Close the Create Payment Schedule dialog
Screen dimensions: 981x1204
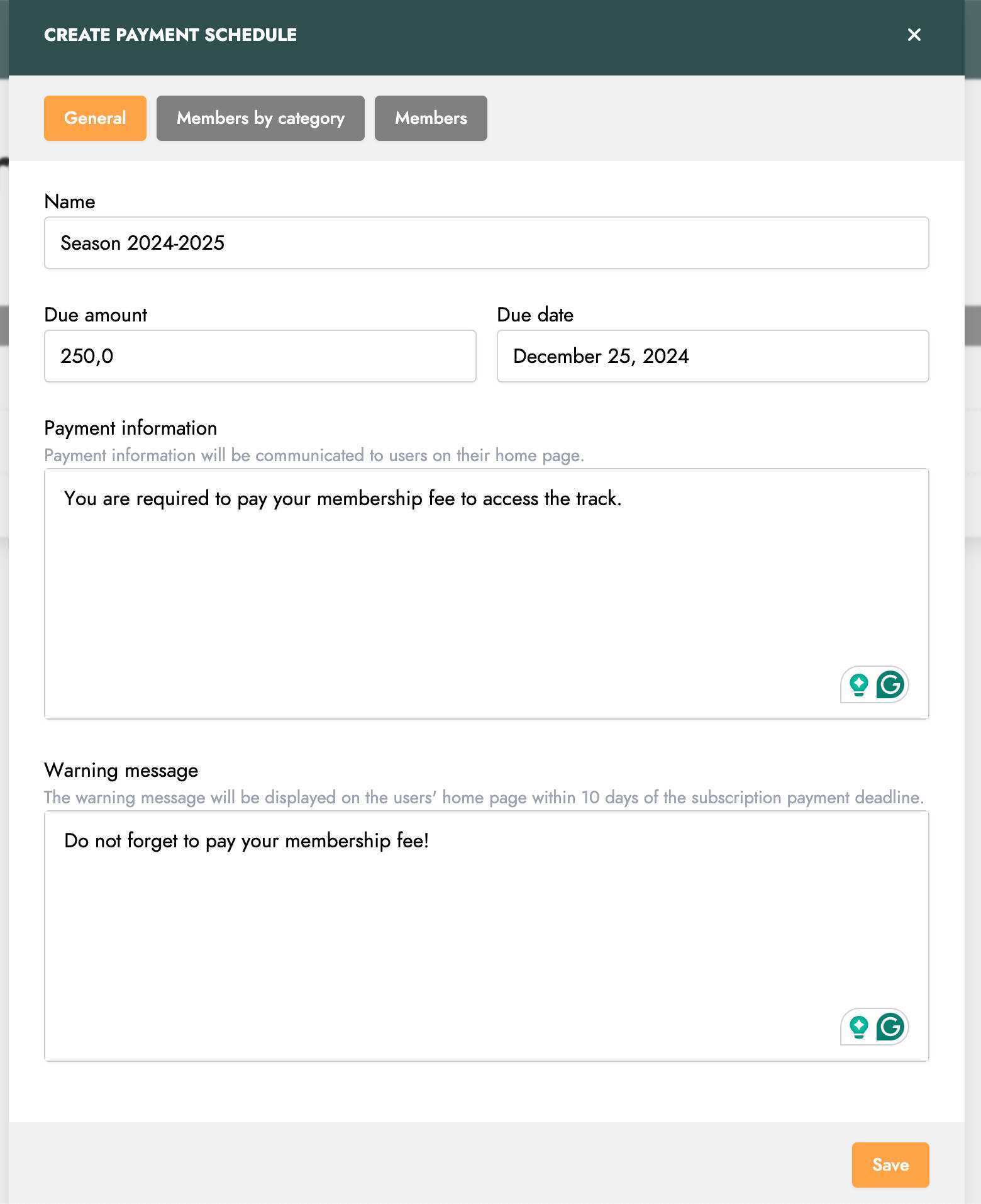[914, 35]
